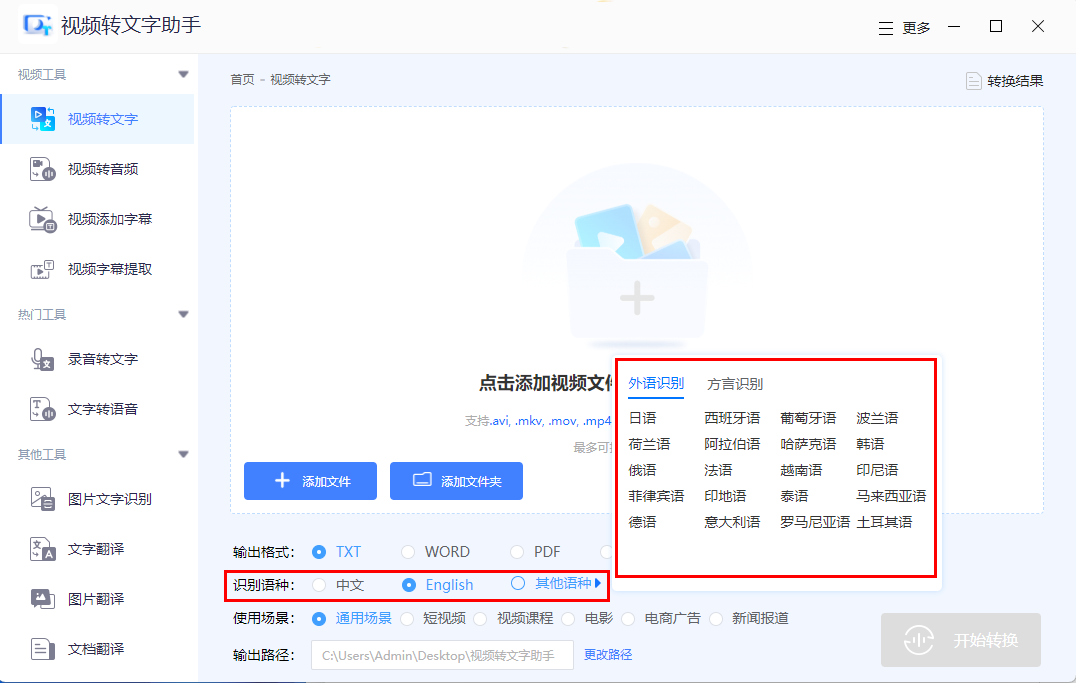Screen dimensions: 1076x683
Task: Click the app logo in title bar
Action: (x=37, y=25)
